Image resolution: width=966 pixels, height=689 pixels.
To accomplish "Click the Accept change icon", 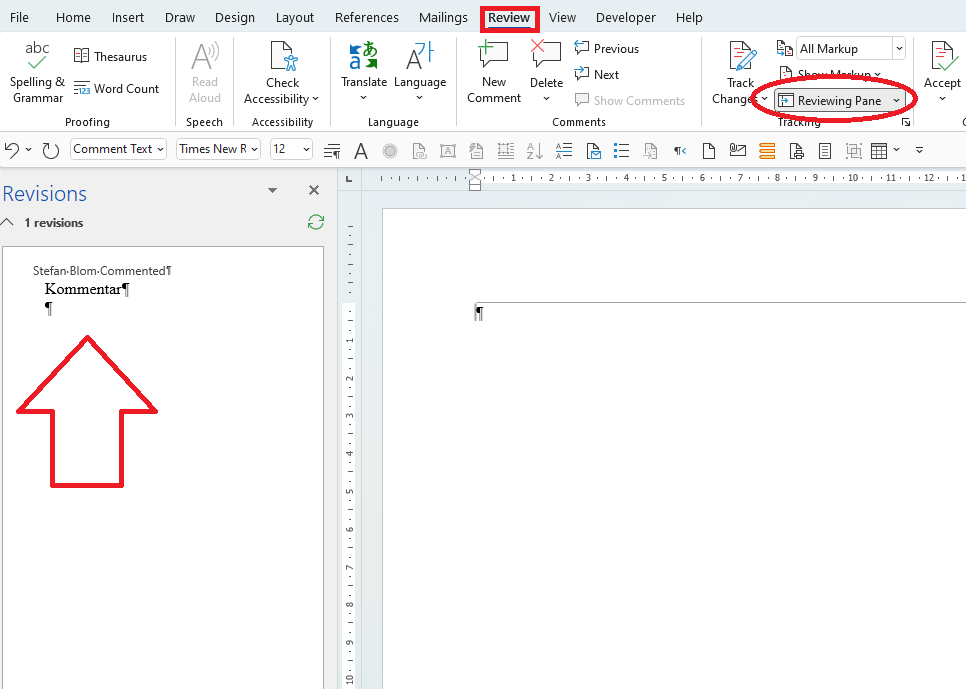I will [943, 56].
